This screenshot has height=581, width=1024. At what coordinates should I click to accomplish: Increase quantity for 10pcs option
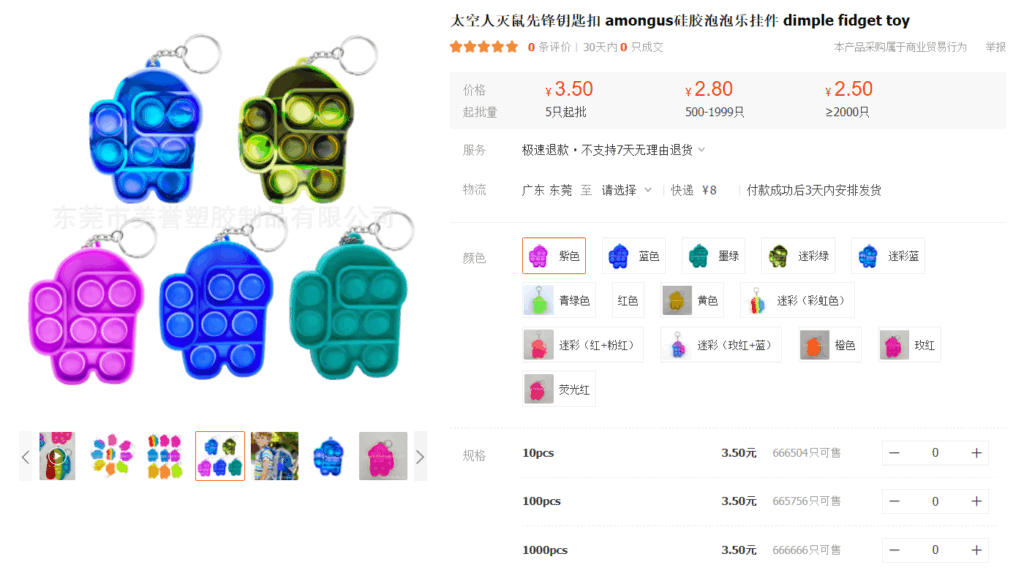click(976, 453)
